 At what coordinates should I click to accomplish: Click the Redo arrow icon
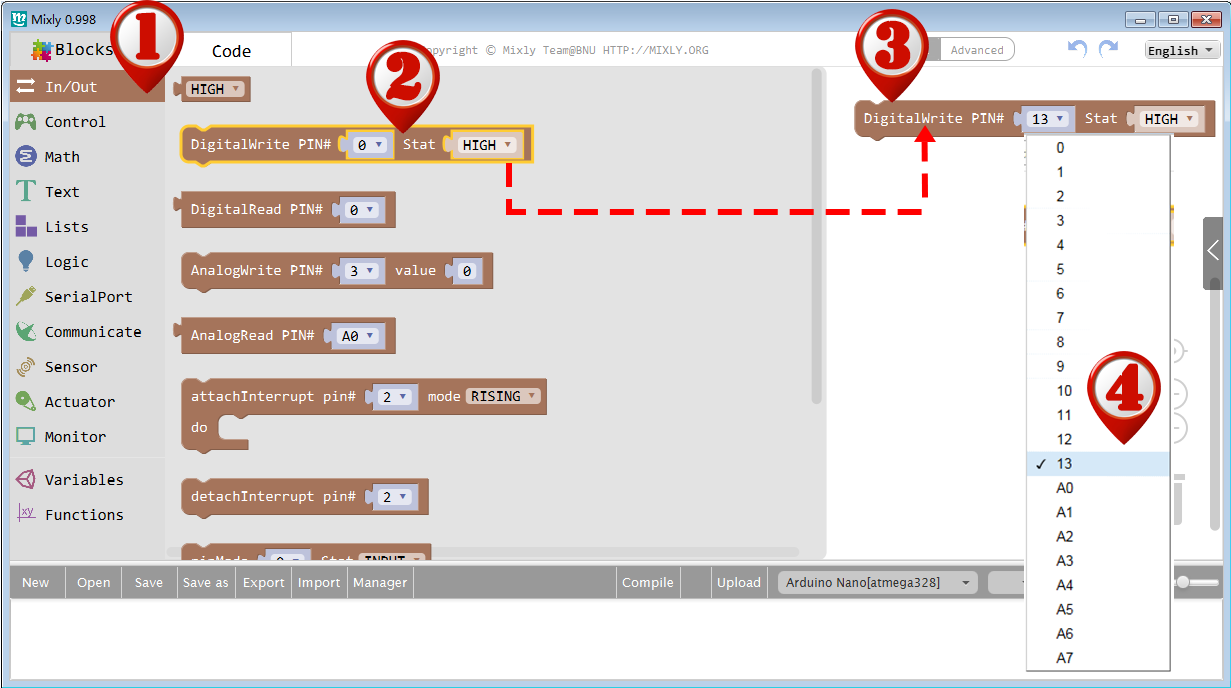pos(1108,49)
